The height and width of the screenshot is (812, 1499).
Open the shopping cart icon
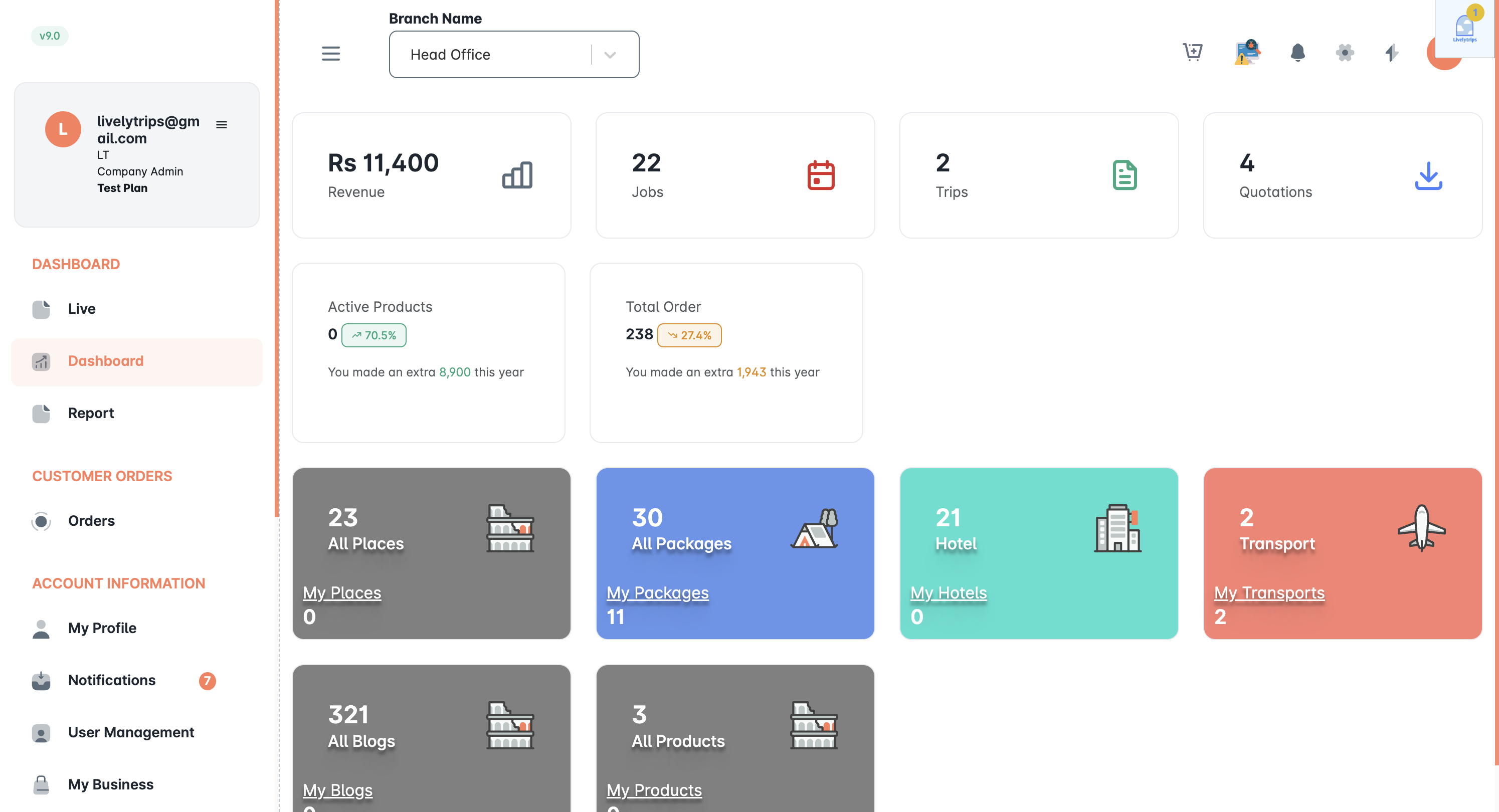pos(1192,52)
